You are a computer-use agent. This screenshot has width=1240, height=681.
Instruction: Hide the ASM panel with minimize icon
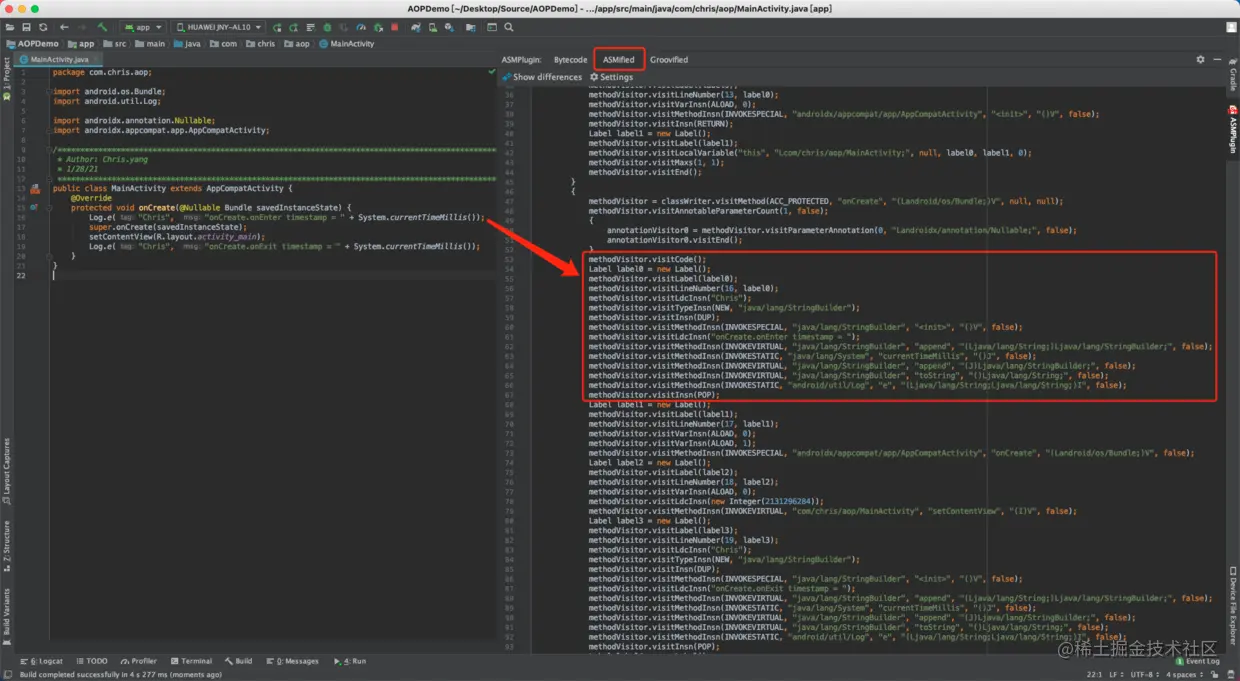(x=1217, y=60)
